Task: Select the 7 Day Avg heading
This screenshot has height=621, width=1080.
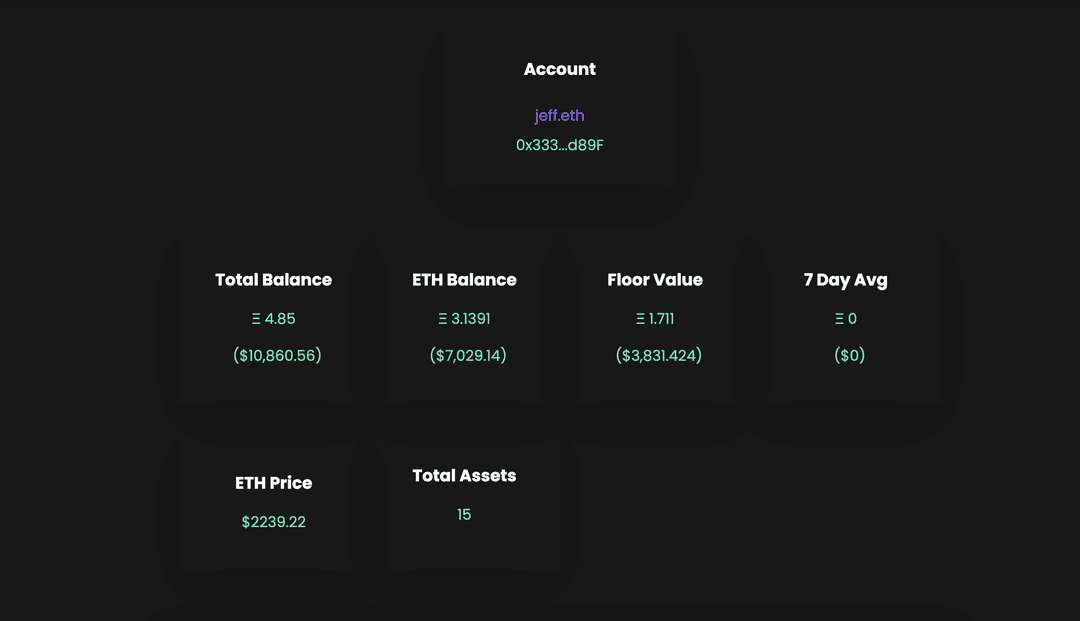Action: click(x=845, y=280)
